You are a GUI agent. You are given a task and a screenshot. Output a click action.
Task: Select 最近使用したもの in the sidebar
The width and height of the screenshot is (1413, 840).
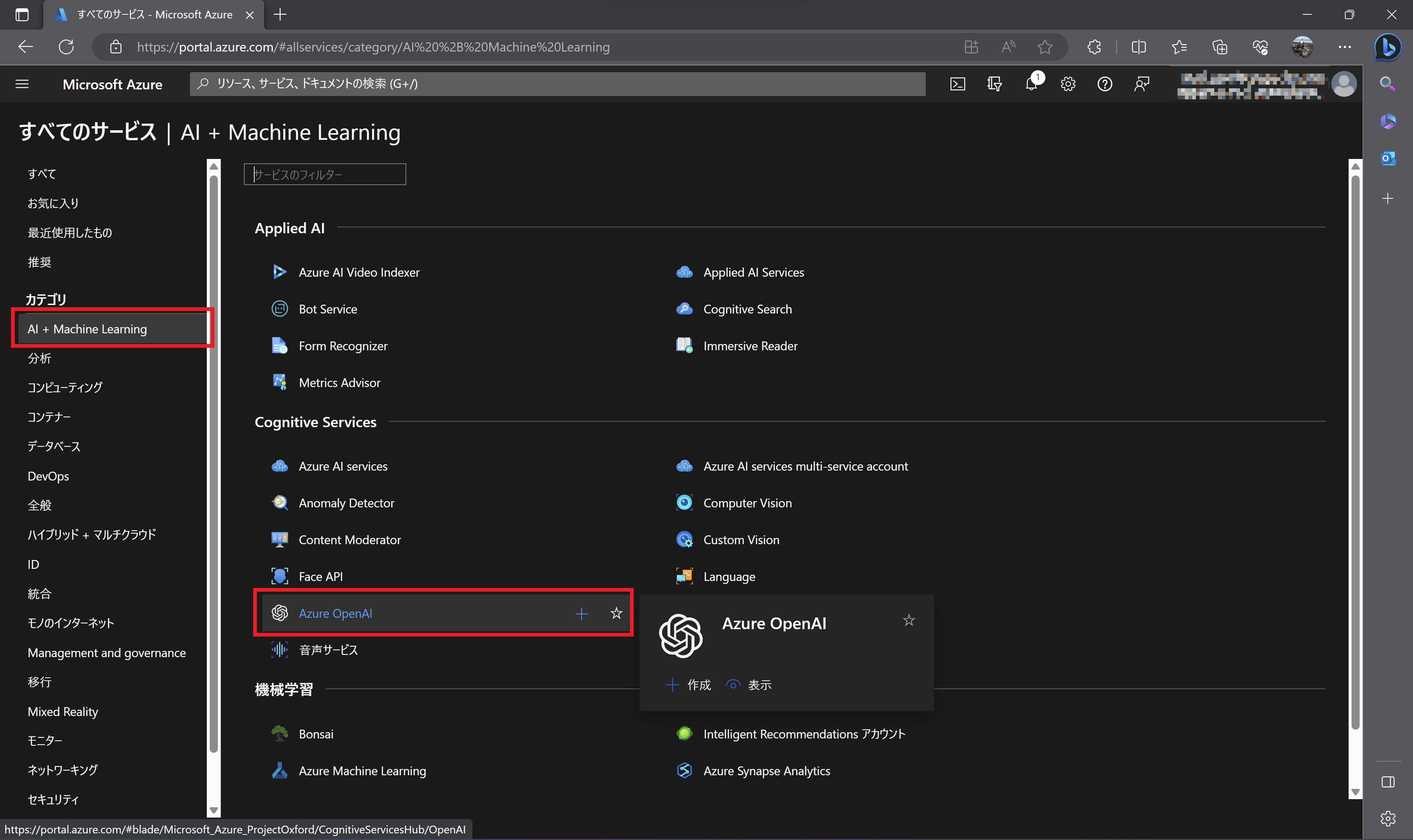click(70, 233)
